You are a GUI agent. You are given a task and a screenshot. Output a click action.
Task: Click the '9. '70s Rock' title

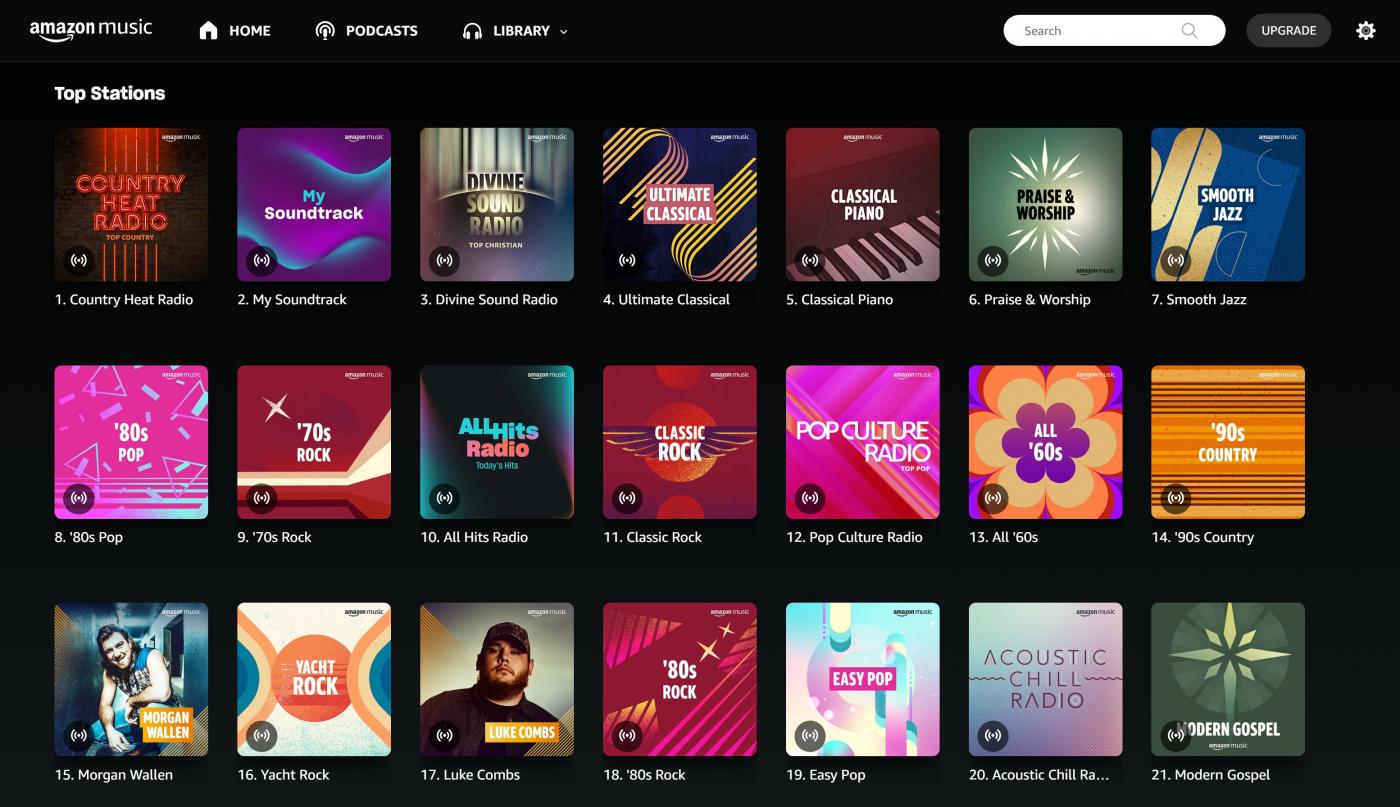click(275, 537)
